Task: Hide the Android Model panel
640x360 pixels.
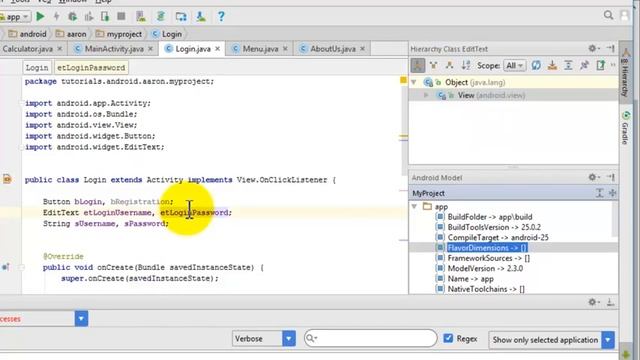Action: (x=610, y=177)
